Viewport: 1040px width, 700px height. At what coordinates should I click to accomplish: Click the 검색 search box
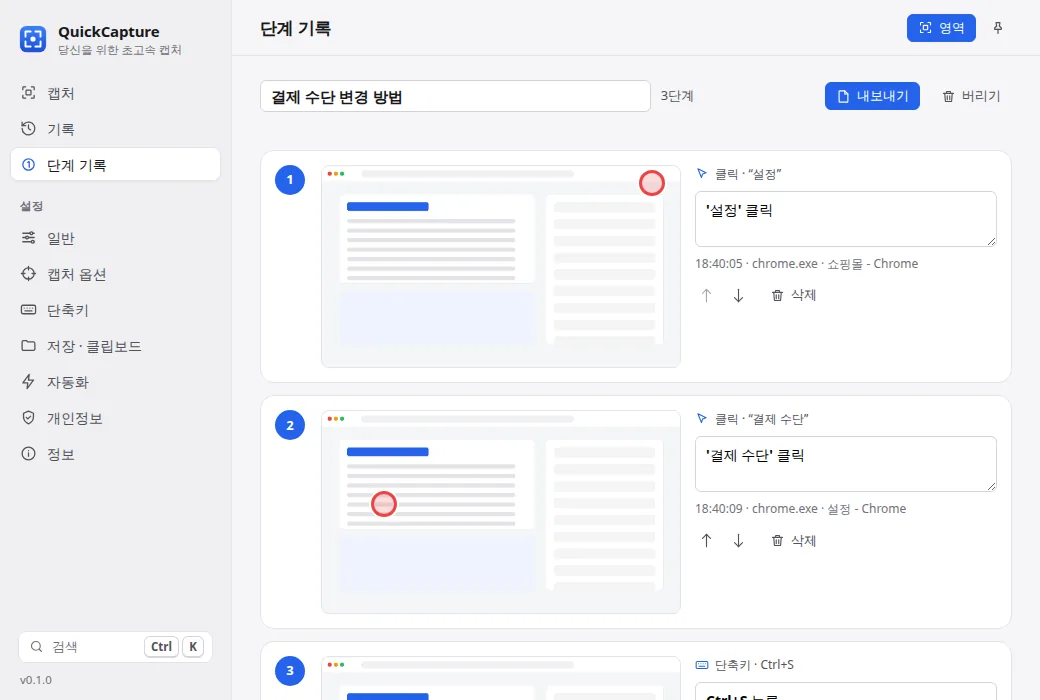[115, 646]
